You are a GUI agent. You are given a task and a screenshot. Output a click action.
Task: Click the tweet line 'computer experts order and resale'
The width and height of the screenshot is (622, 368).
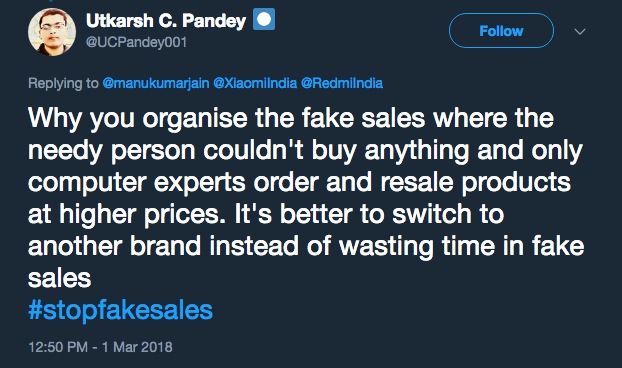(x=240, y=182)
